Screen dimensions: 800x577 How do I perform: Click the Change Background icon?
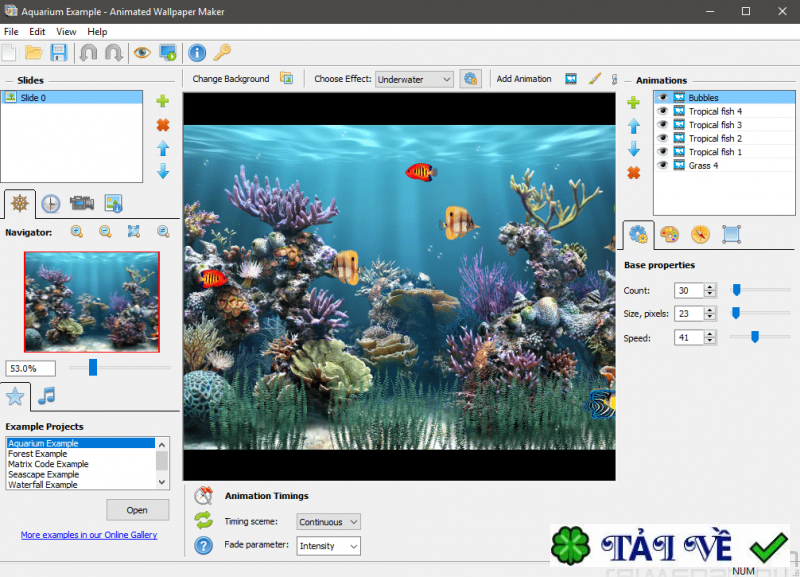point(286,79)
